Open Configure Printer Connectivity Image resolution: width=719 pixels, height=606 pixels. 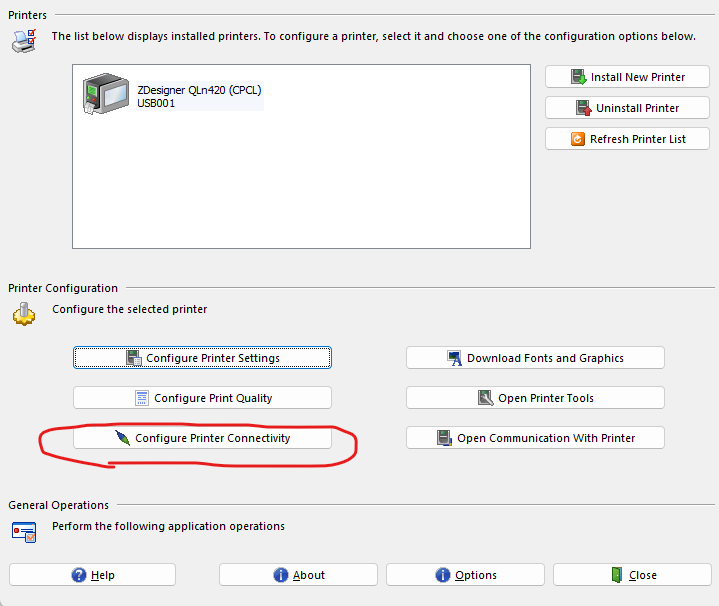pyautogui.click(x=202, y=438)
